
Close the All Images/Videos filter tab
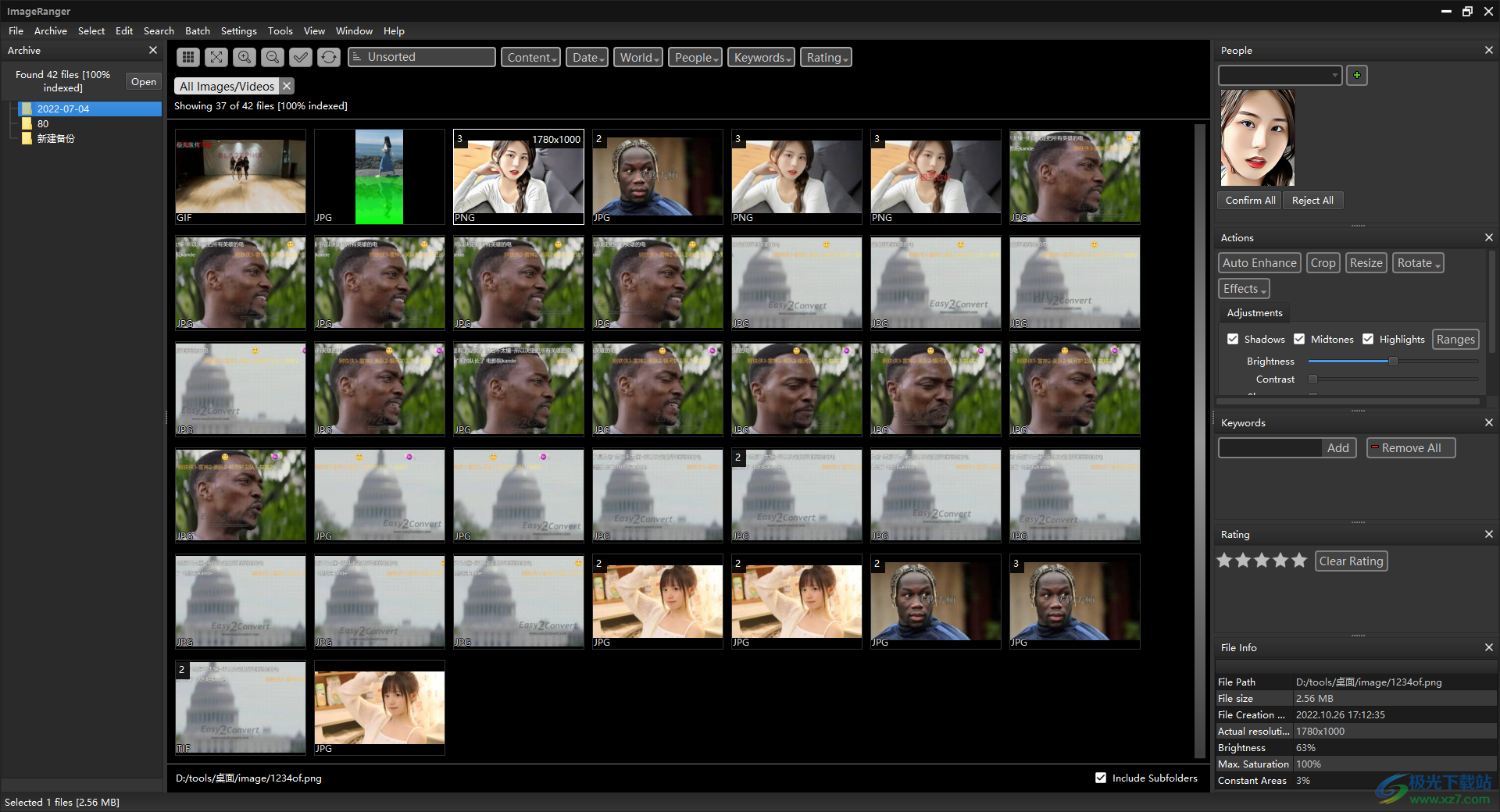[x=286, y=86]
